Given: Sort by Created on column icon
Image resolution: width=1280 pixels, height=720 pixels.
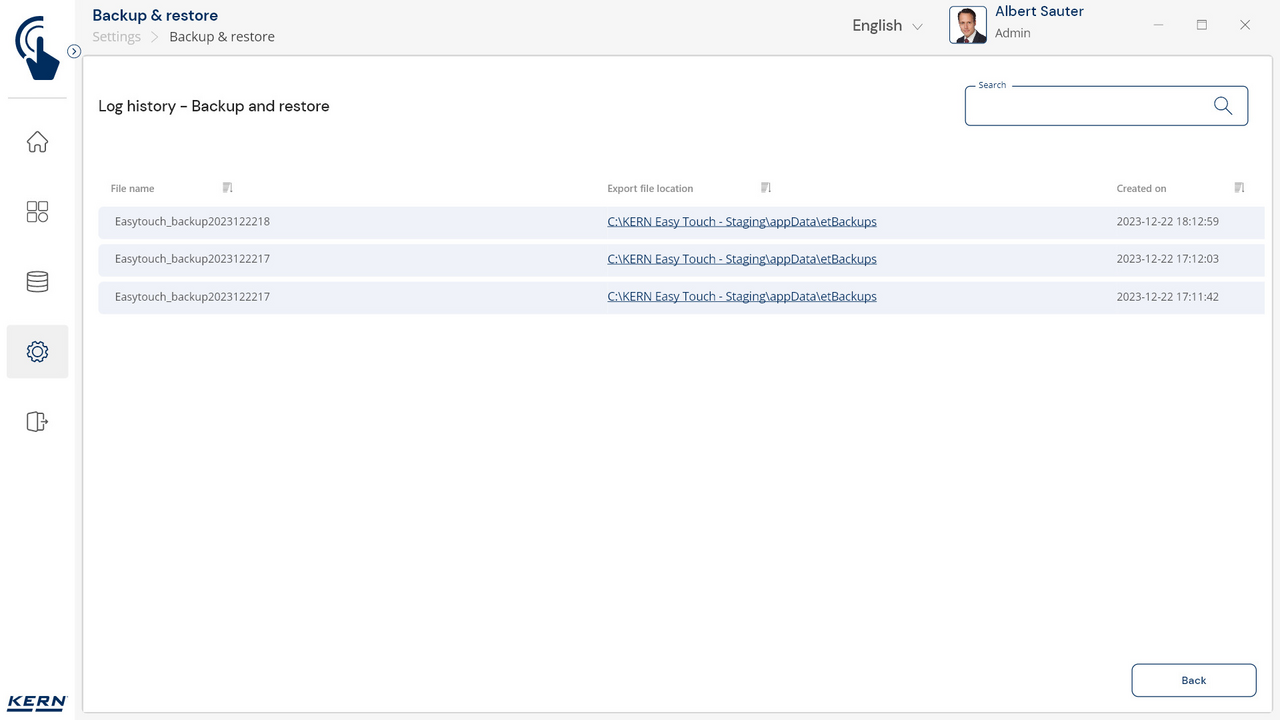Looking at the screenshot, I should pos(1239,188).
